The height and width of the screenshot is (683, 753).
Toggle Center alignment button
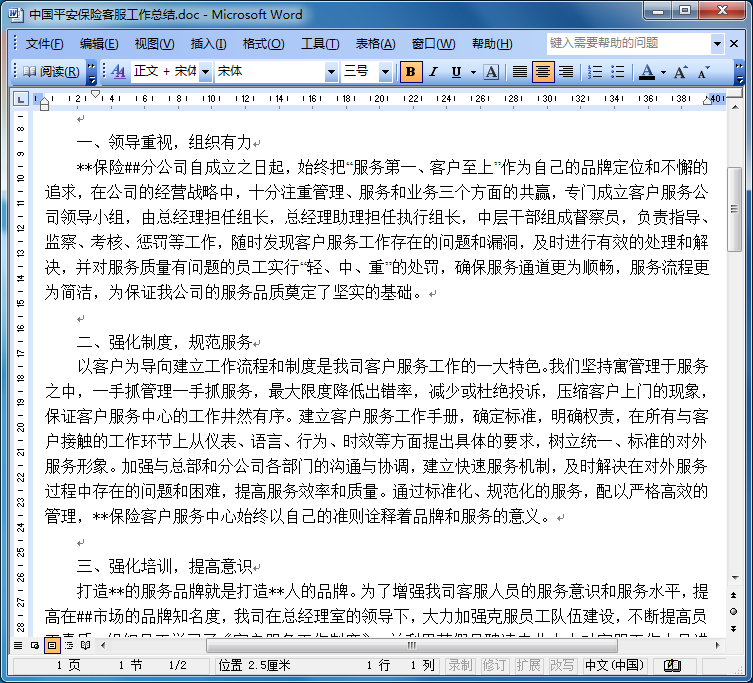pyautogui.click(x=543, y=72)
